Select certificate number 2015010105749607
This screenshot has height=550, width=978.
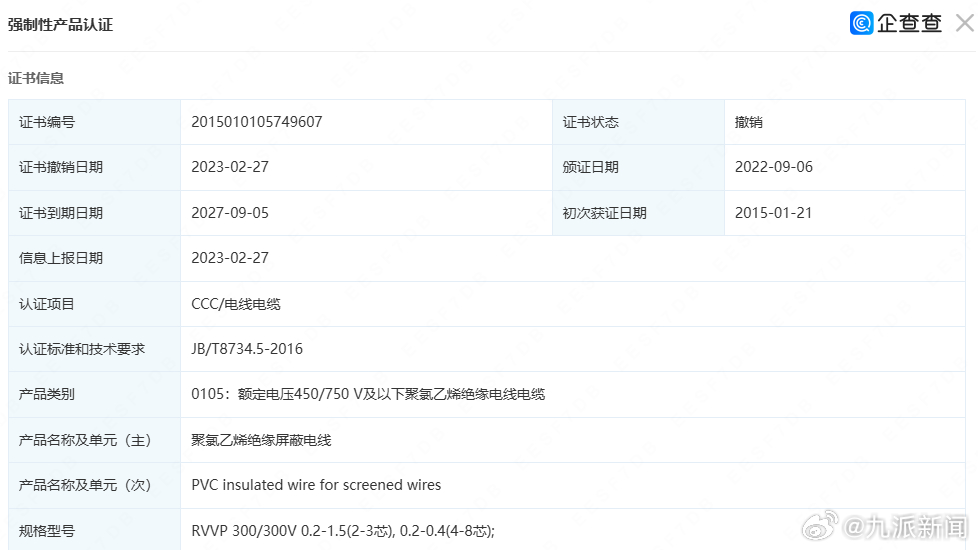point(256,122)
